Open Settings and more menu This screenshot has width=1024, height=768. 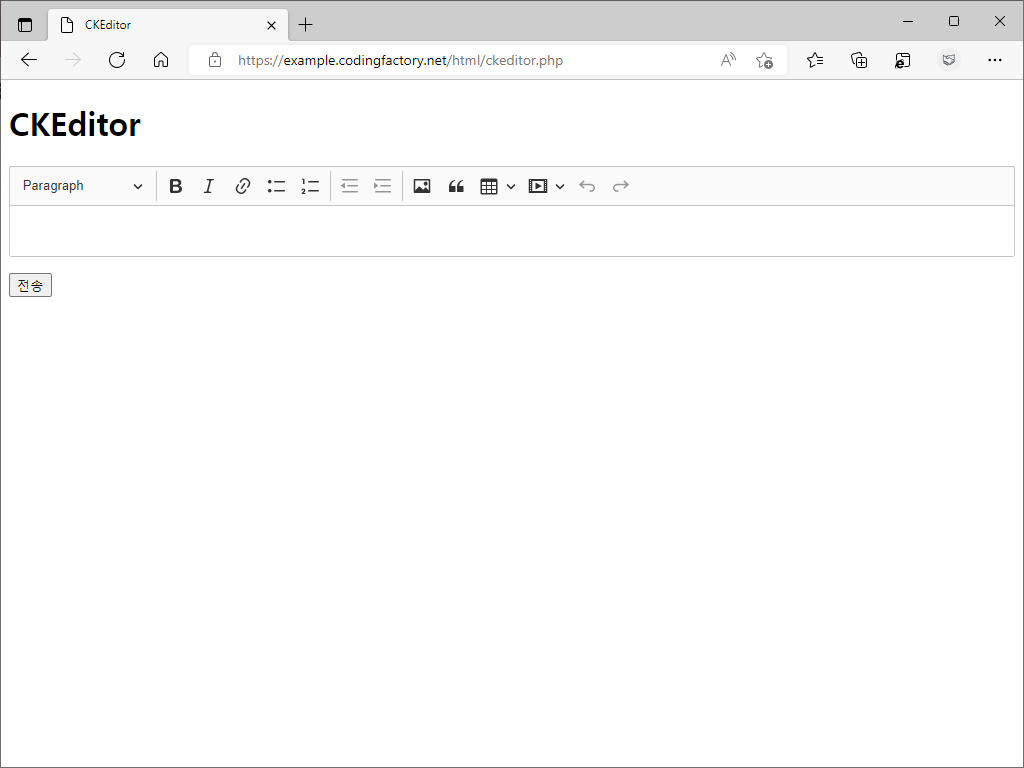point(995,60)
